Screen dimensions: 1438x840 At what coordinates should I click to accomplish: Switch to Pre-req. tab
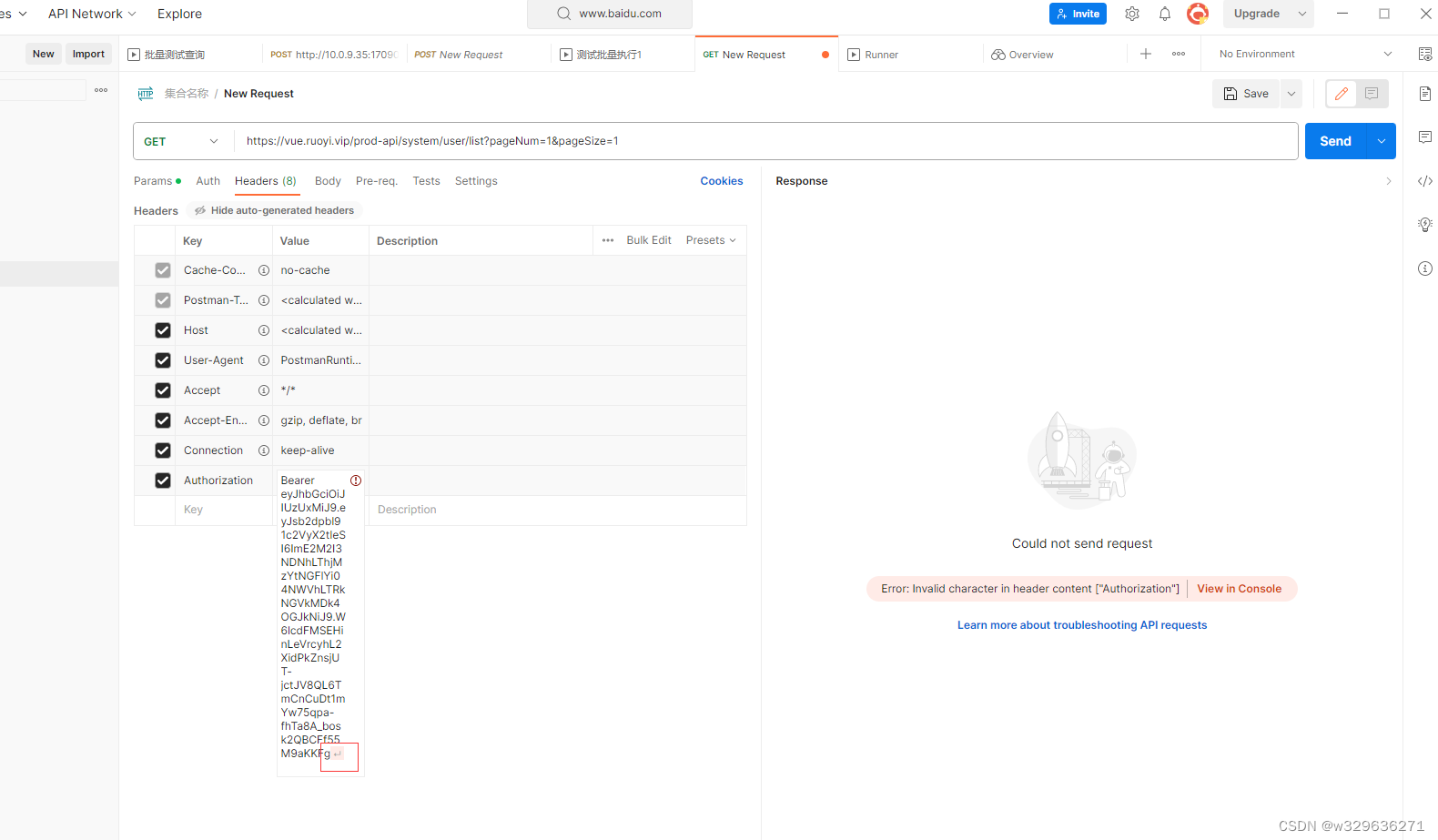[377, 181]
